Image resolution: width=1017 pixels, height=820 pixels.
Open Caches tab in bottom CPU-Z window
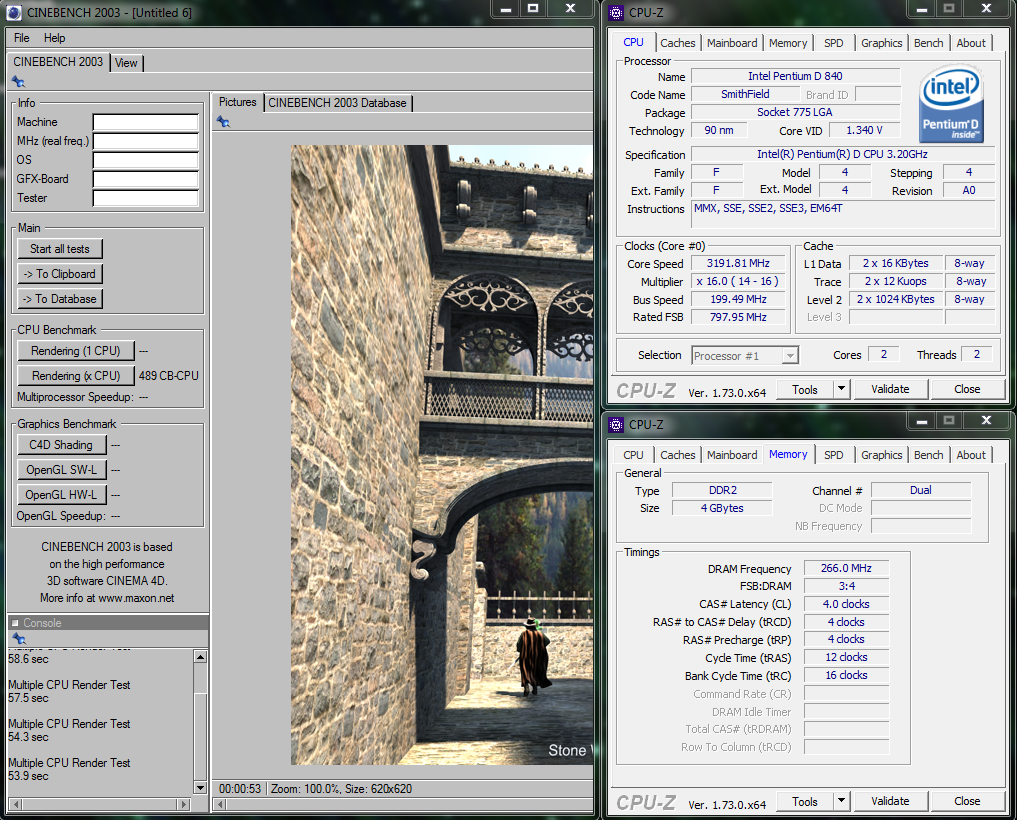click(x=678, y=455)
